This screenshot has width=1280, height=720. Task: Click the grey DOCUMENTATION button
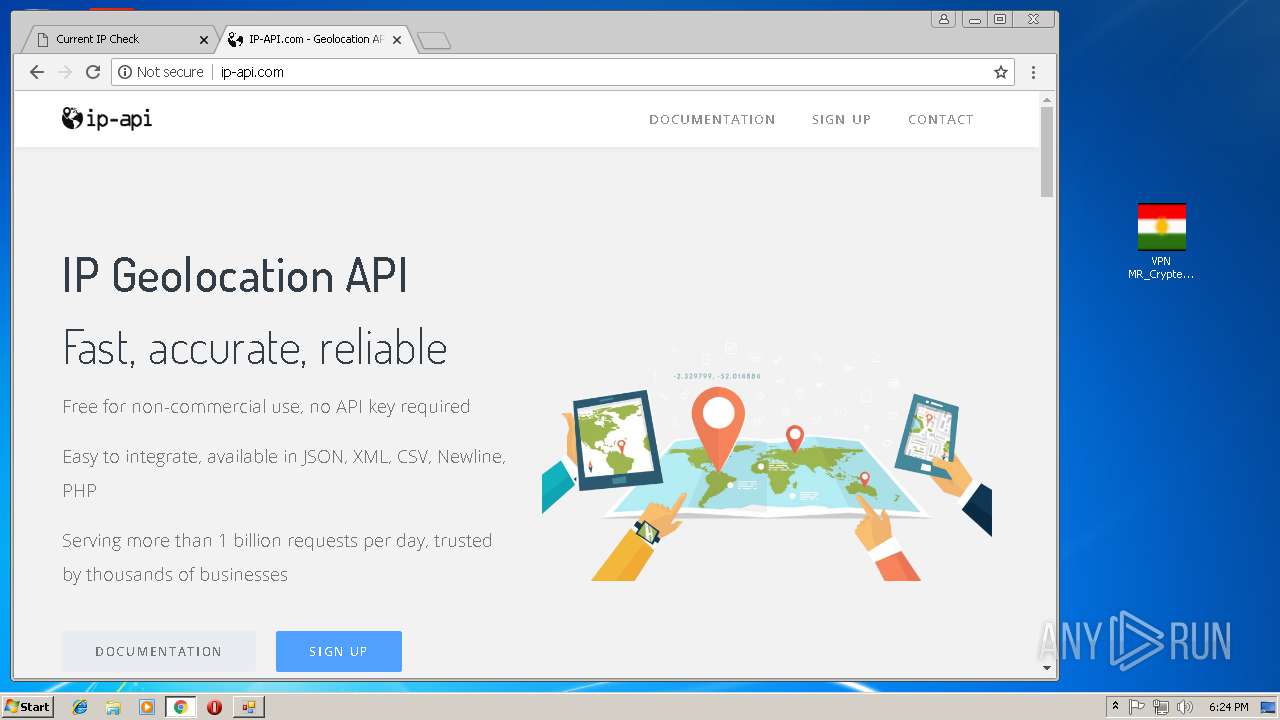tap(159, 651)
